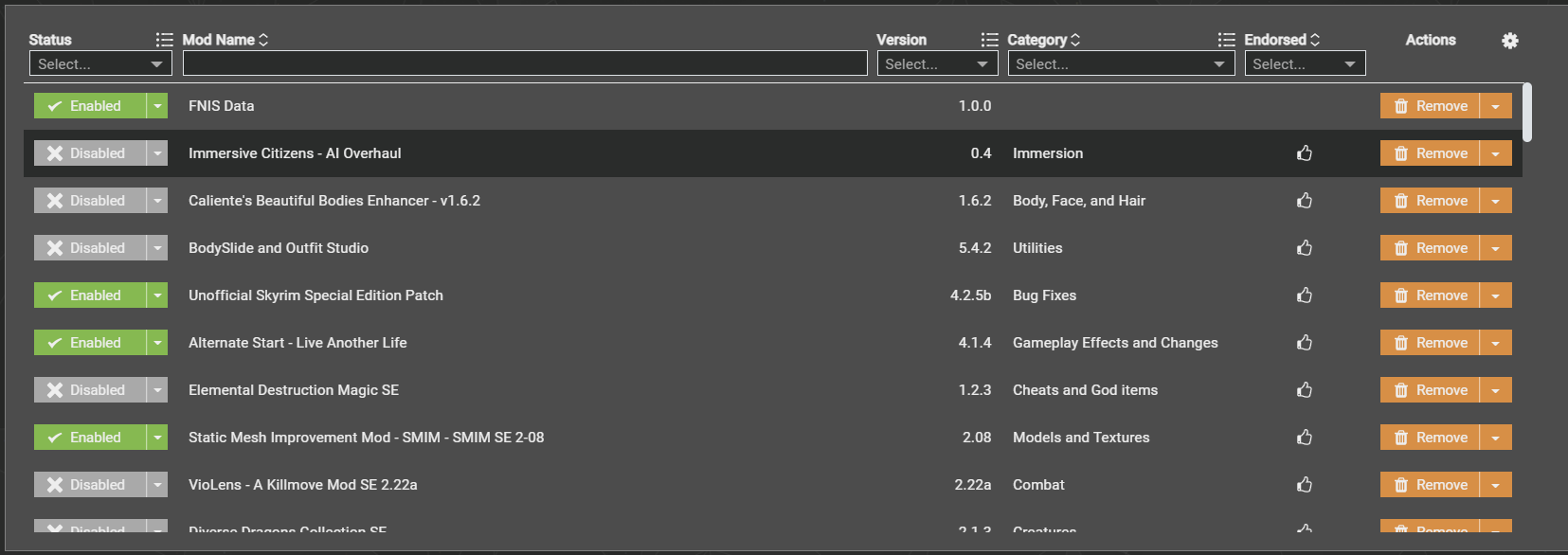The height and width of the screenshot is (555, 1568).
Task: Select the FNIS Data mod name
Action: coord(221,105)
